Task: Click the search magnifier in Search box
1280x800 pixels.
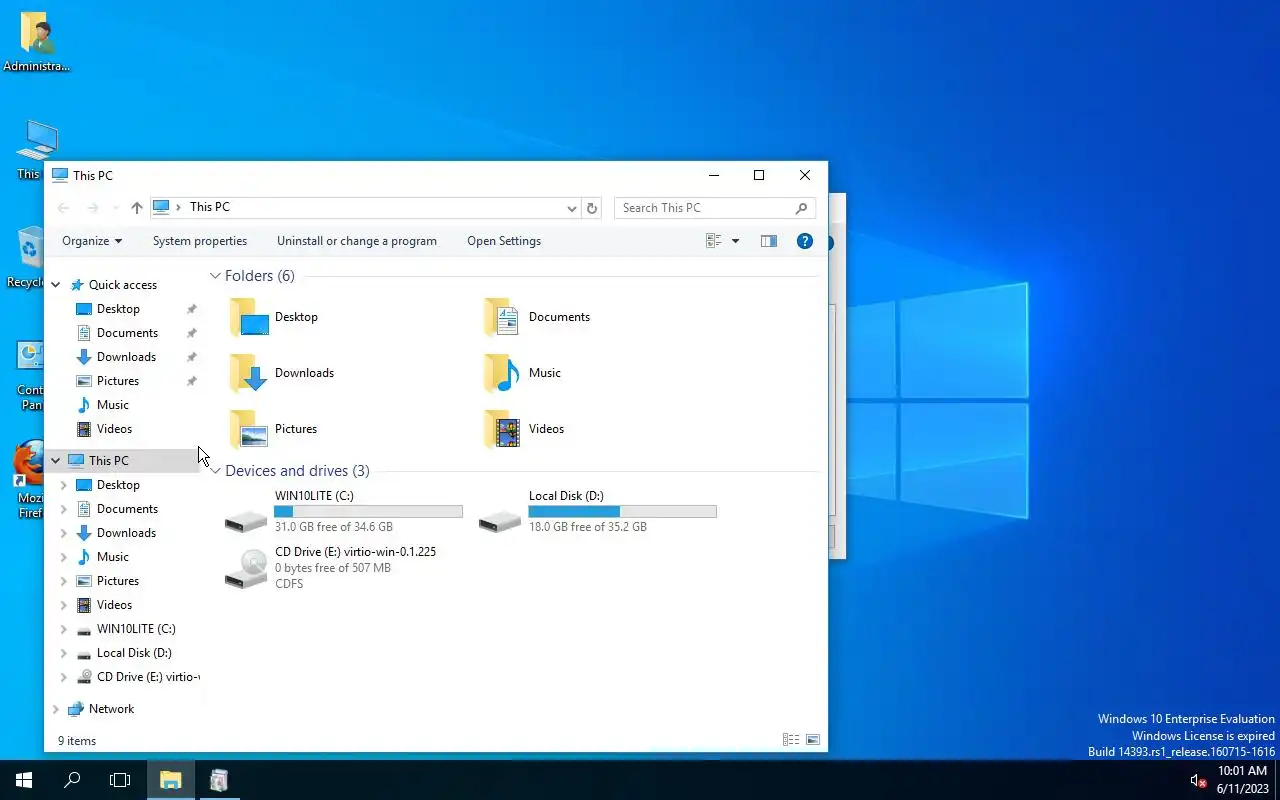Action: pyautogui.click(x=801, y=208)
